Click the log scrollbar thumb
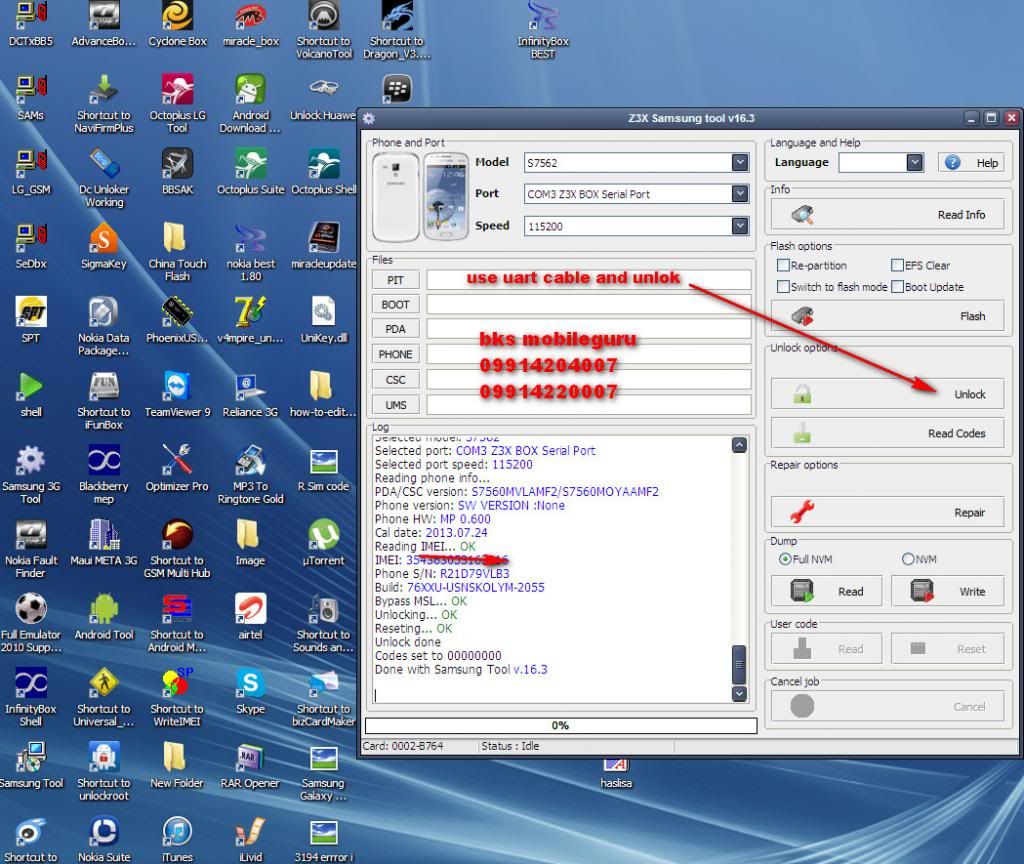 [x=739, y=664]
